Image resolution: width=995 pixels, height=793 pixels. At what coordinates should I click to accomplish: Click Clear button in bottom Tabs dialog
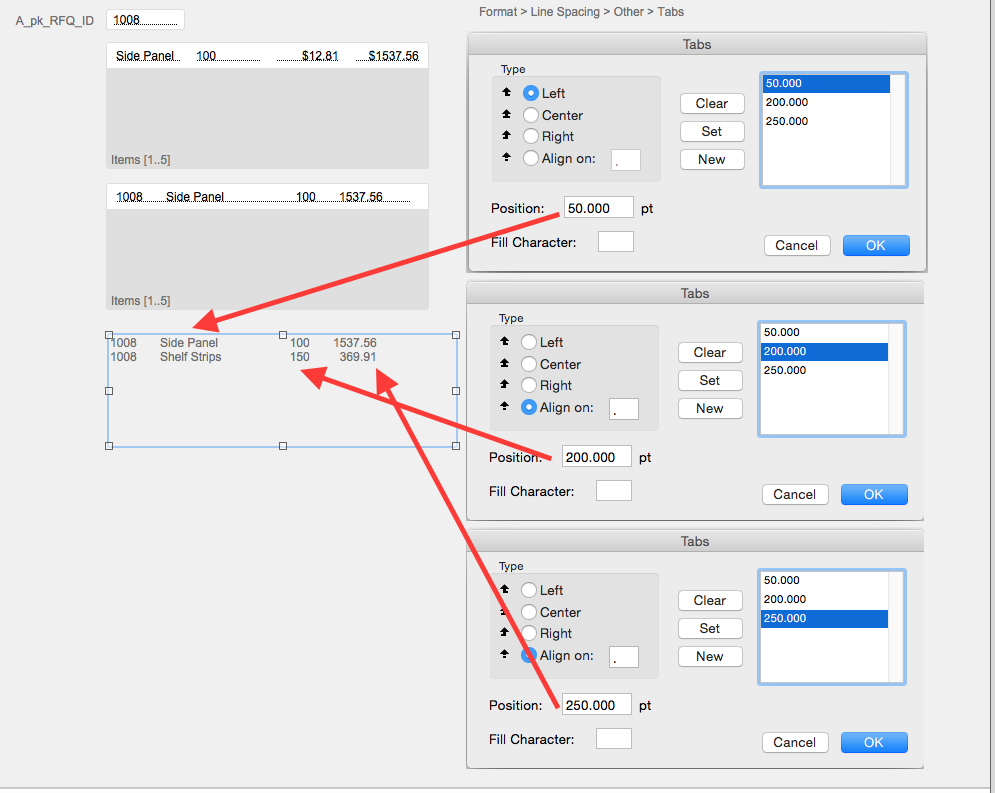710,600
